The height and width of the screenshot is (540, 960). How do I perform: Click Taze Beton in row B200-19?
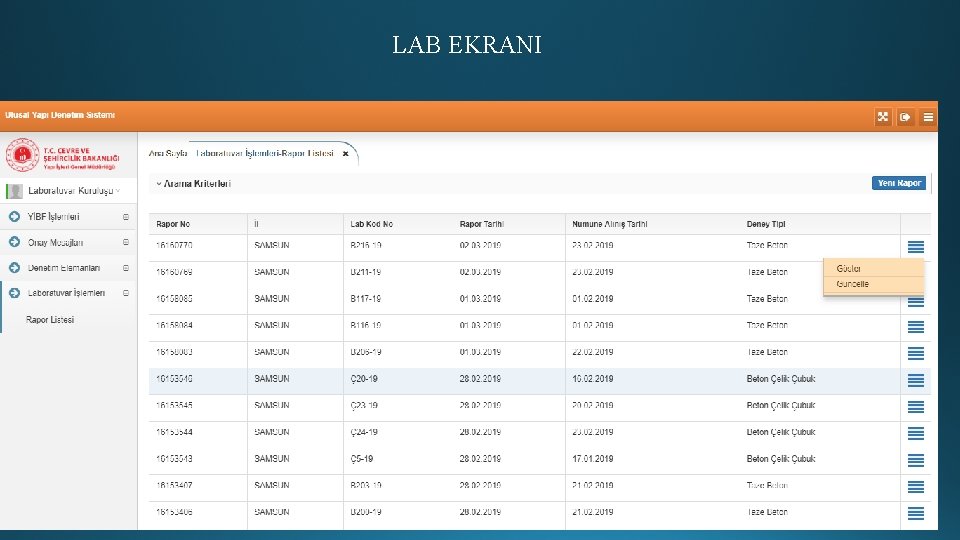click(767, 512)
